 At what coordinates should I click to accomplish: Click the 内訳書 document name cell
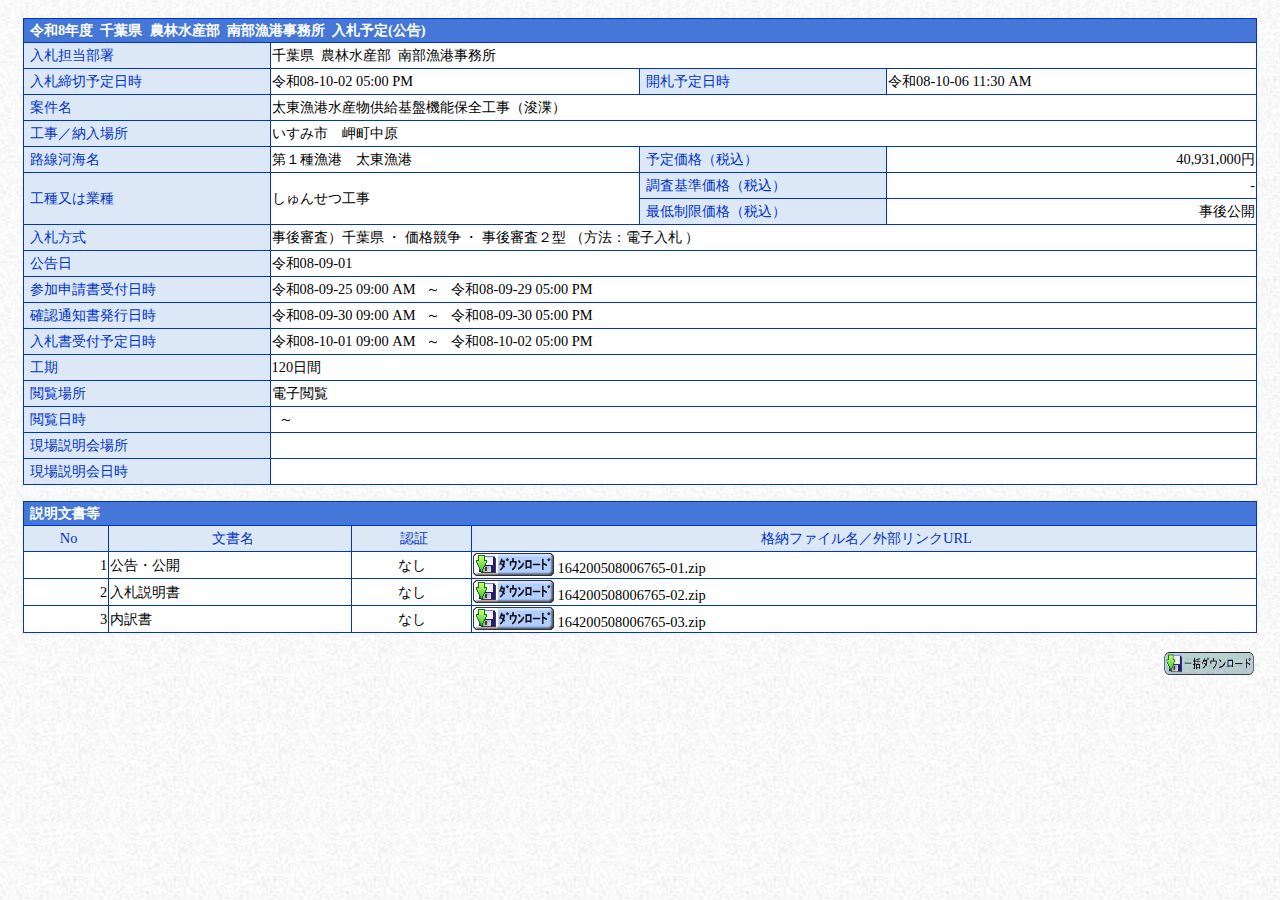click(230, 619)
